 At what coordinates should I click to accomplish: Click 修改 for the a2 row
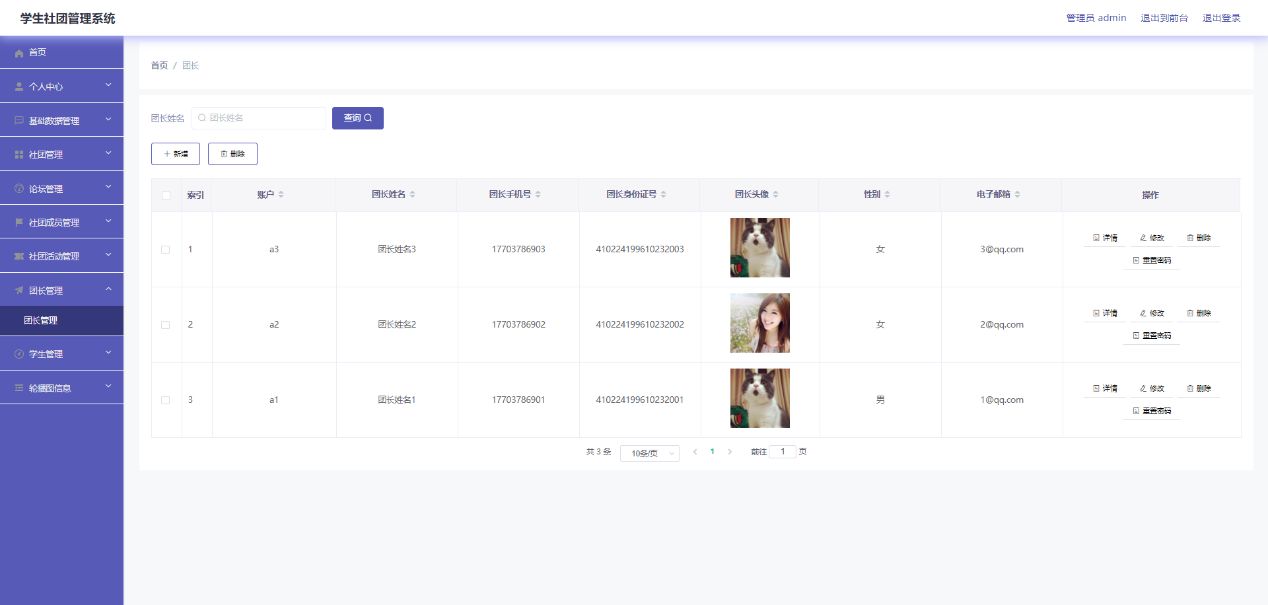tap(1152, 313)
